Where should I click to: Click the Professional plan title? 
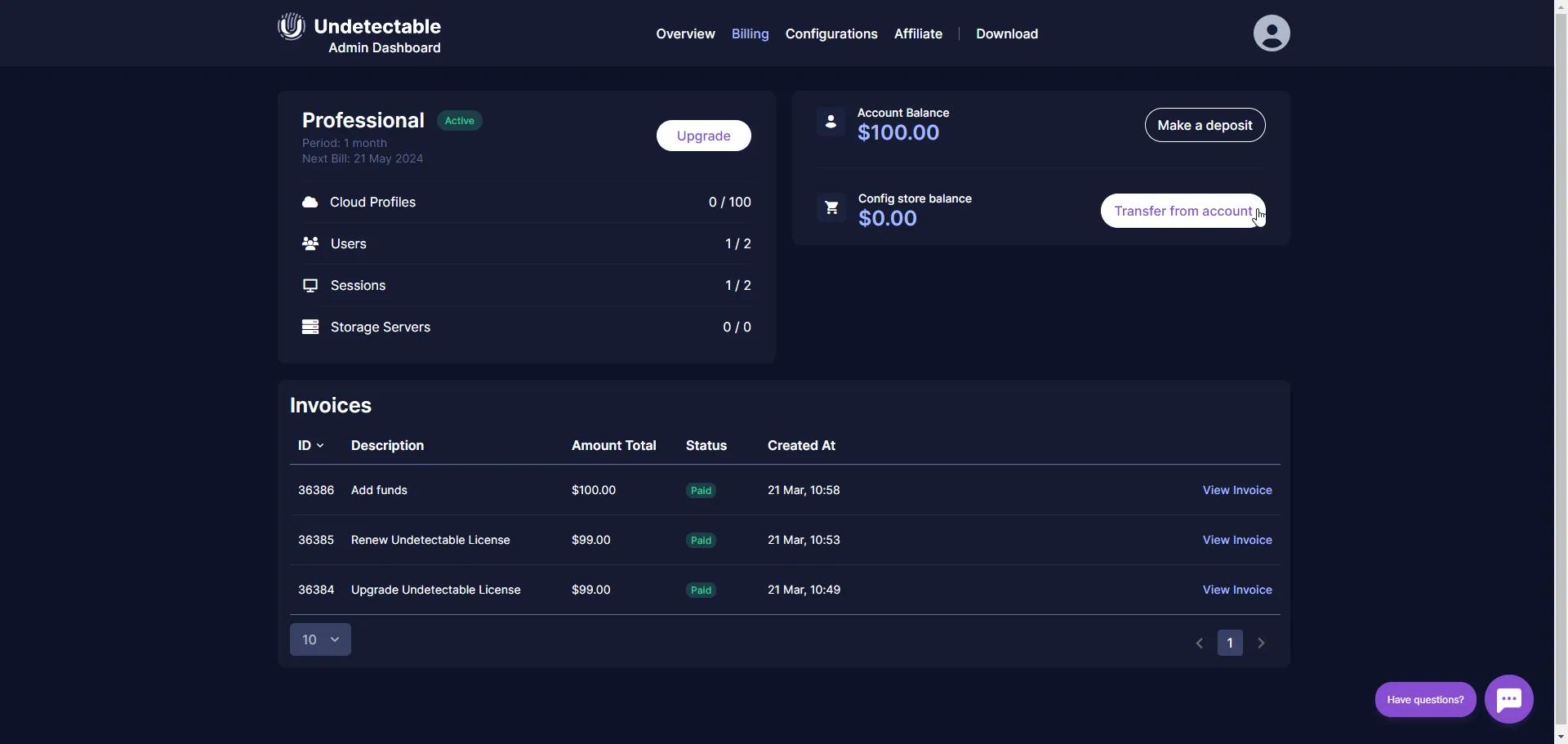363,120
